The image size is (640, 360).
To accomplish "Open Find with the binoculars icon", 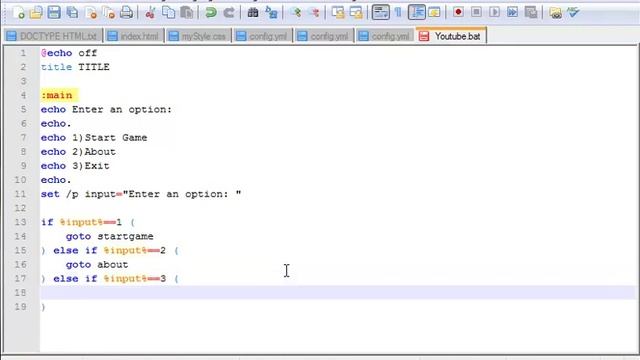I will coord(253,13).
